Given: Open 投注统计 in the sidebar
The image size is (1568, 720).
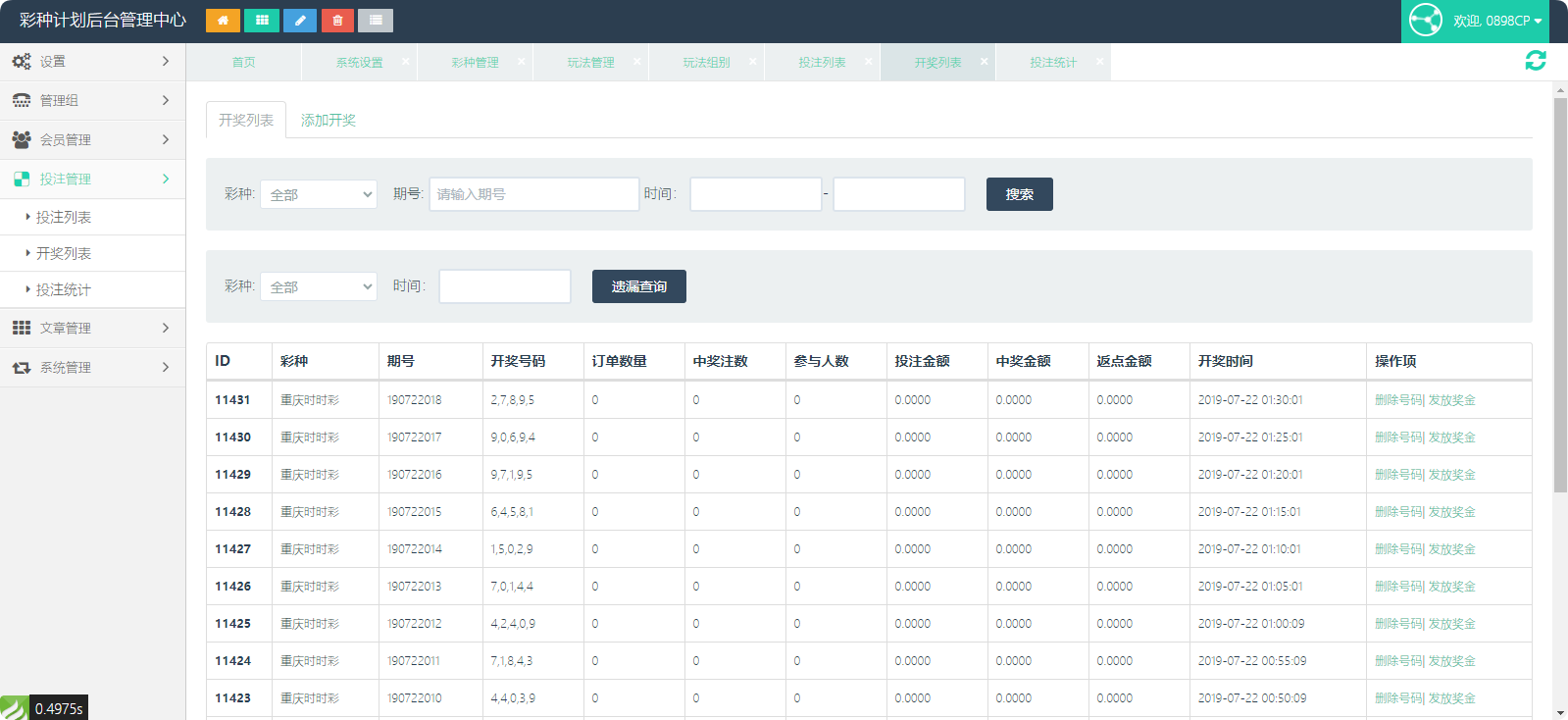Looking at the screenshot, I should [64, 289].
